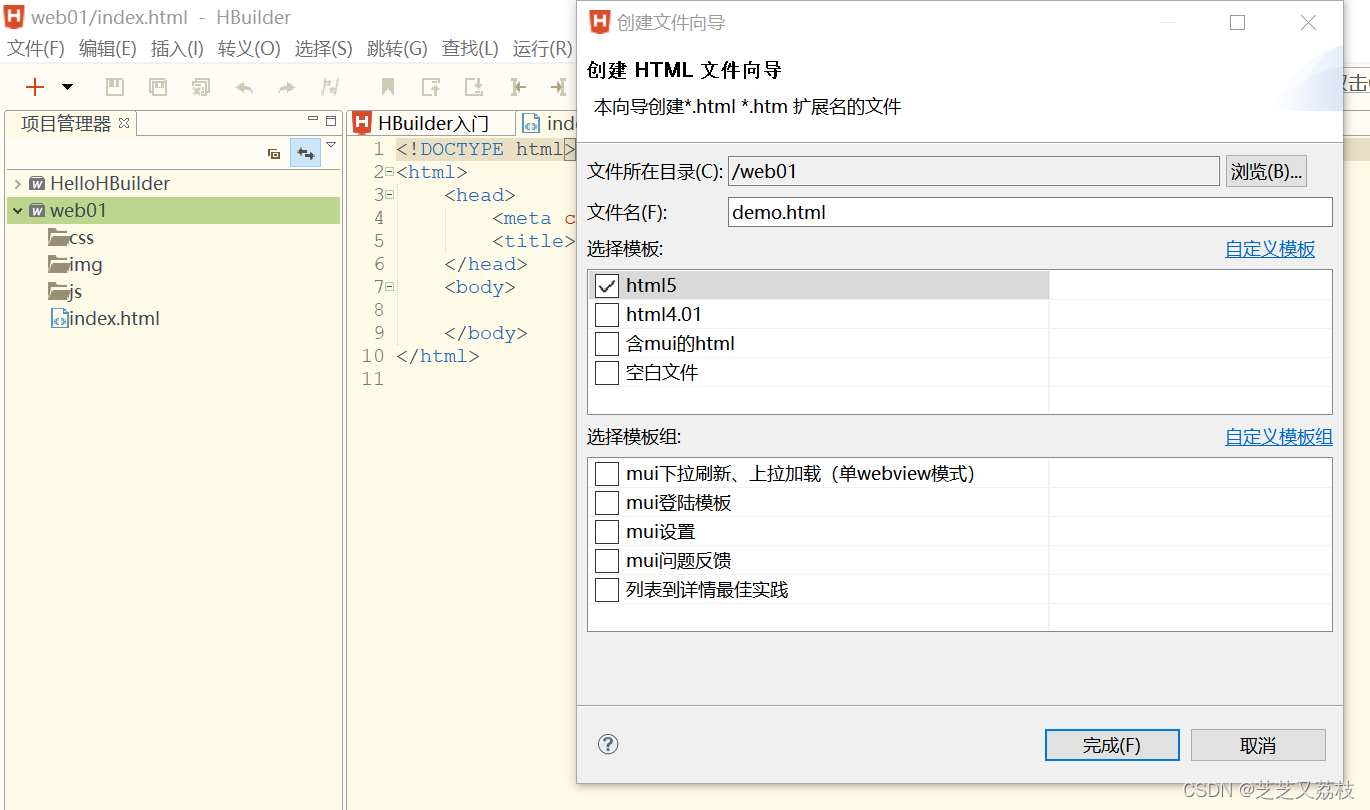1370x810 pixels.
Task: Select the js folder
Action: 65,292
